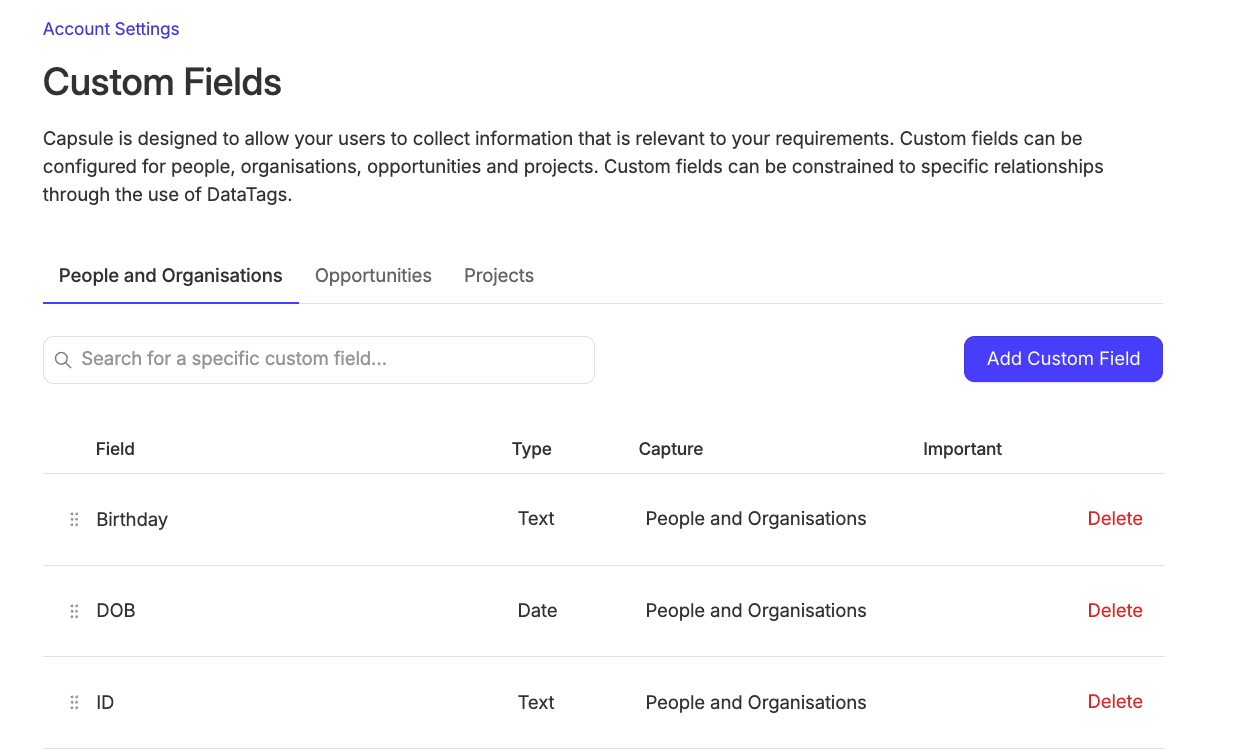Switch to the Opportunities tab
1240x750 pixels.
point(373,276)
